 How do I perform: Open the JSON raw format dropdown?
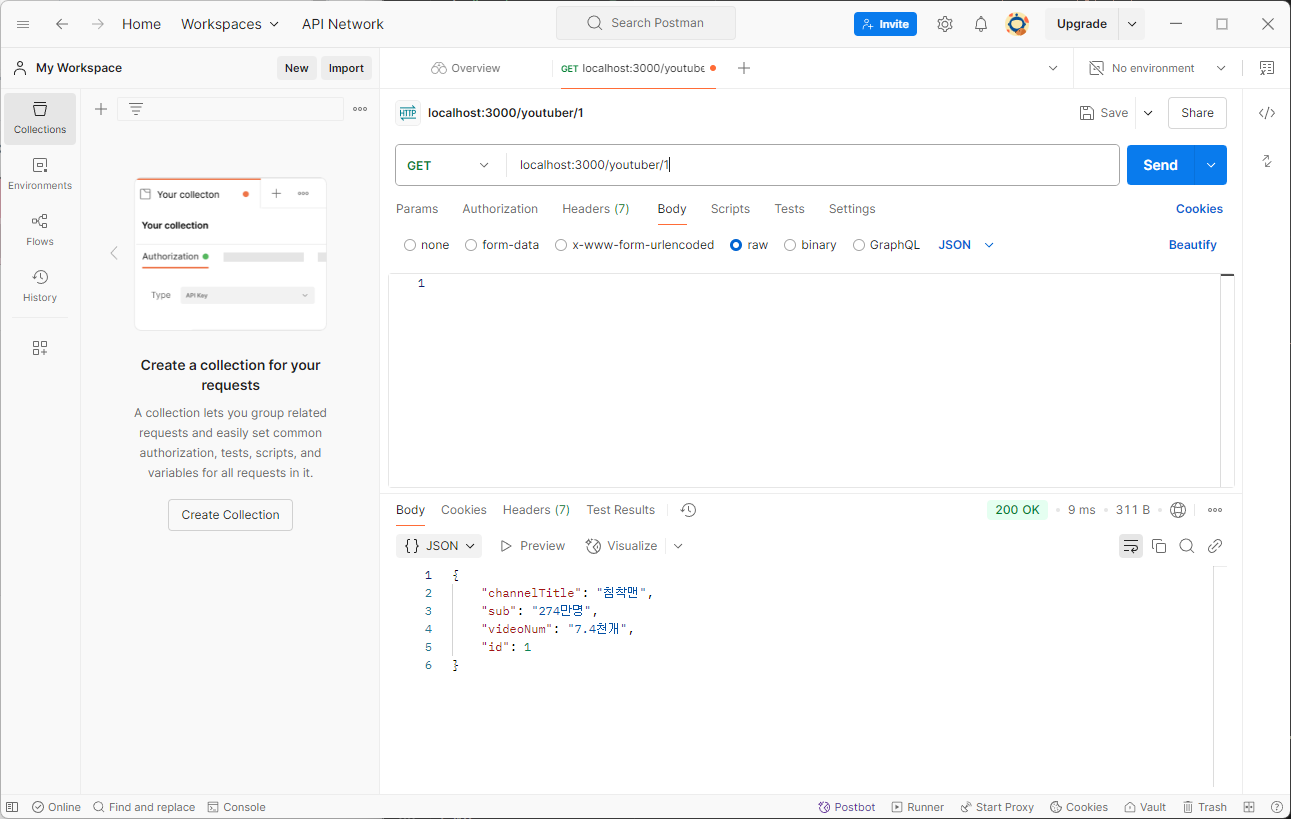tap(966, 245)
